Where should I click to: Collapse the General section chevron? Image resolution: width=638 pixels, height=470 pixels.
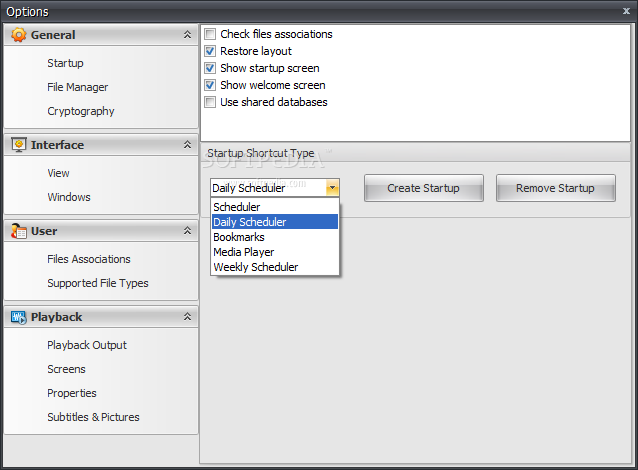coord(187,35)
